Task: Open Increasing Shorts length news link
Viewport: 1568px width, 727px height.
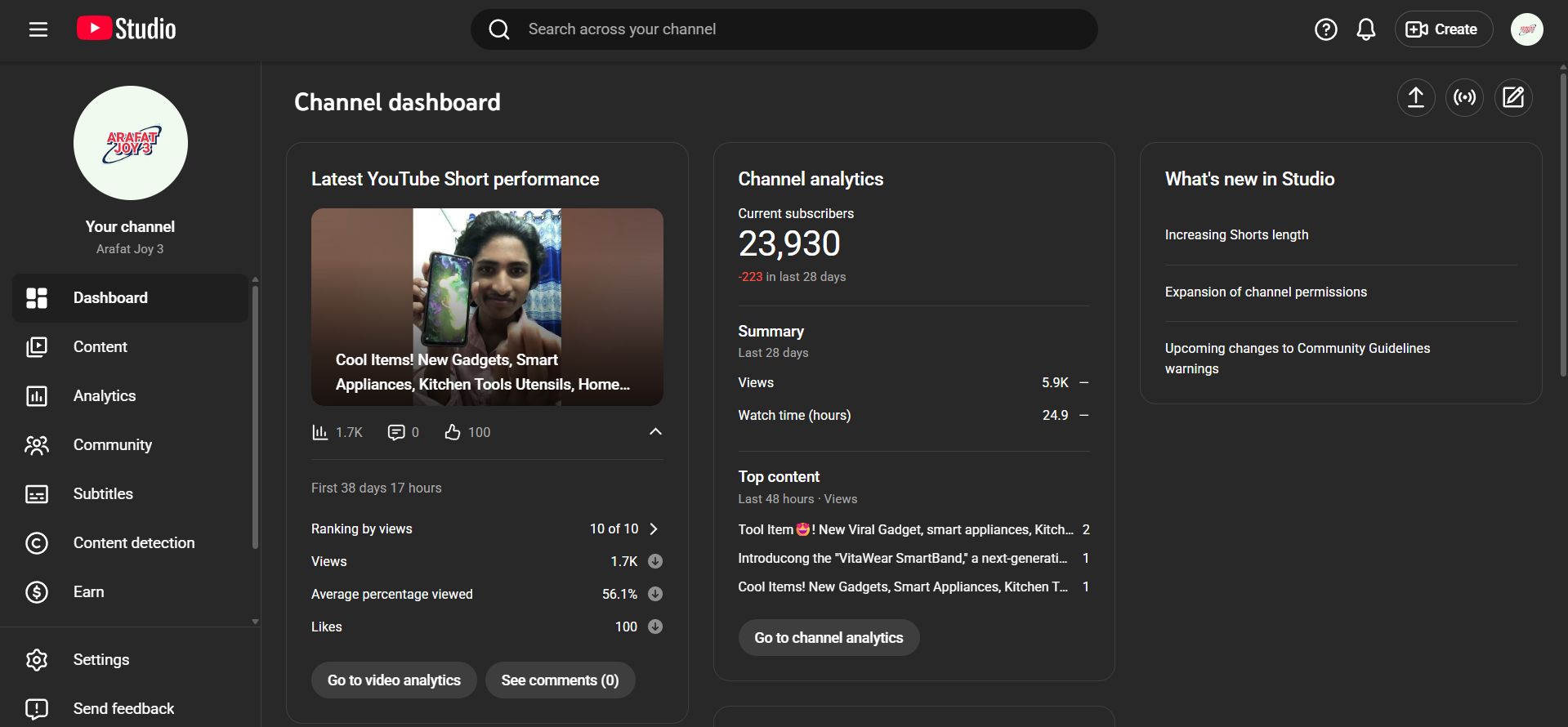Action: tap(1236, 234)
